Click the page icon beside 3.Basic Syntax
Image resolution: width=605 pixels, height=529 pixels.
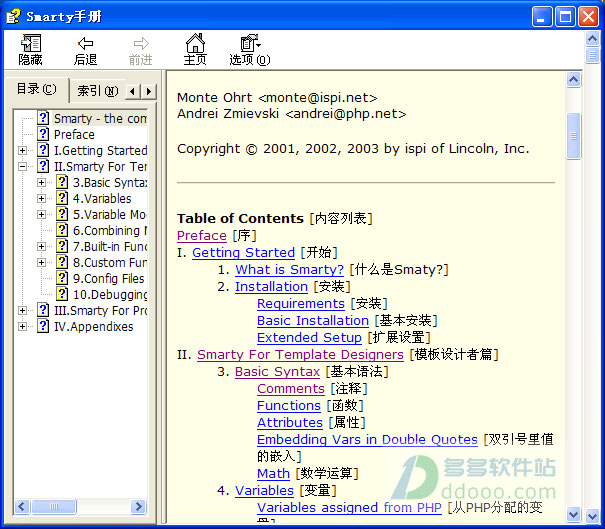[62, 182]
